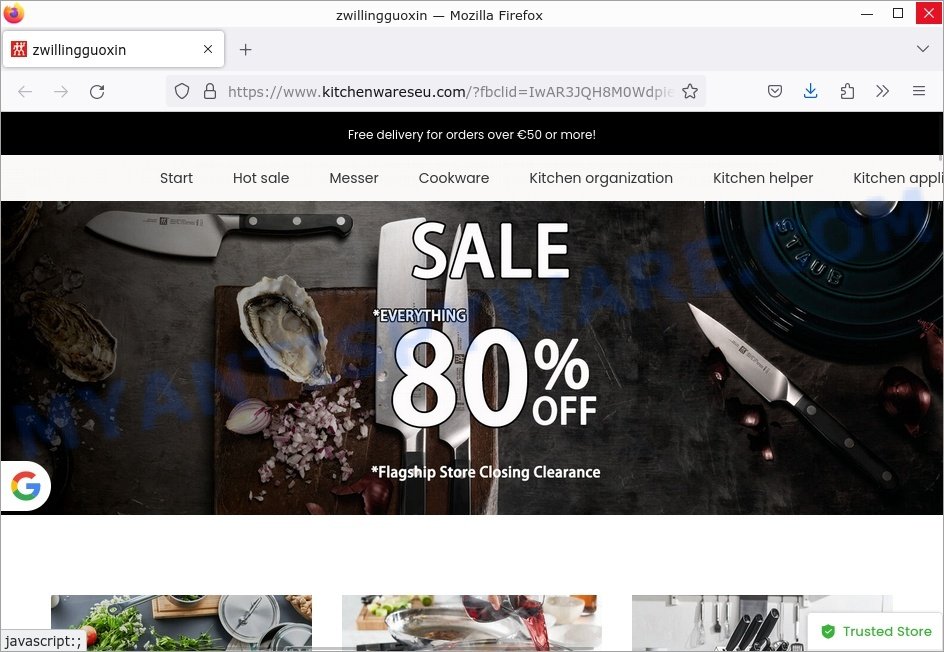This screenshot has width=944, height=652.
Task: Go back with the left arrow
Action: tap(25, 92)
